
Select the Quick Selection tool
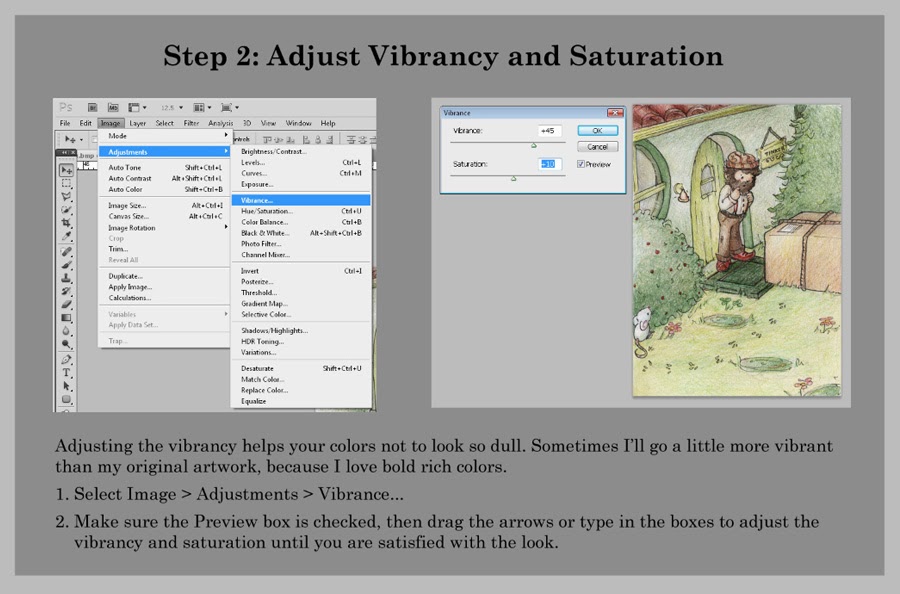[67, 210]
